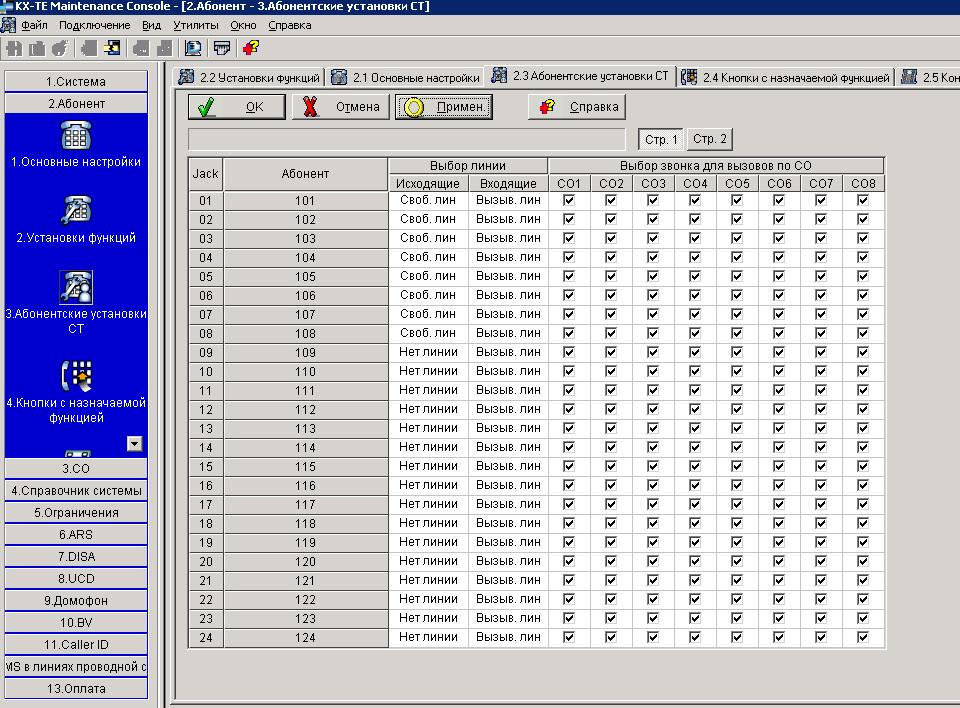Expand the 6.ARS sidebar section

76,535
